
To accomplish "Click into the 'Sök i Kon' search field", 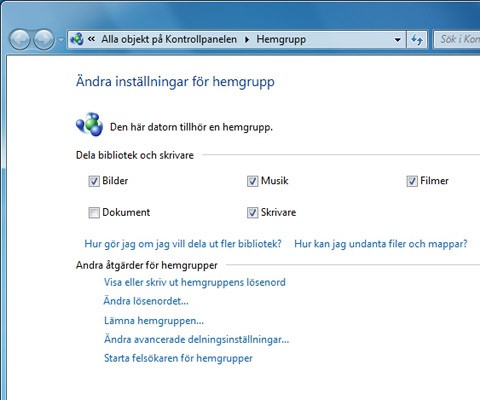I will pos(457,39).
